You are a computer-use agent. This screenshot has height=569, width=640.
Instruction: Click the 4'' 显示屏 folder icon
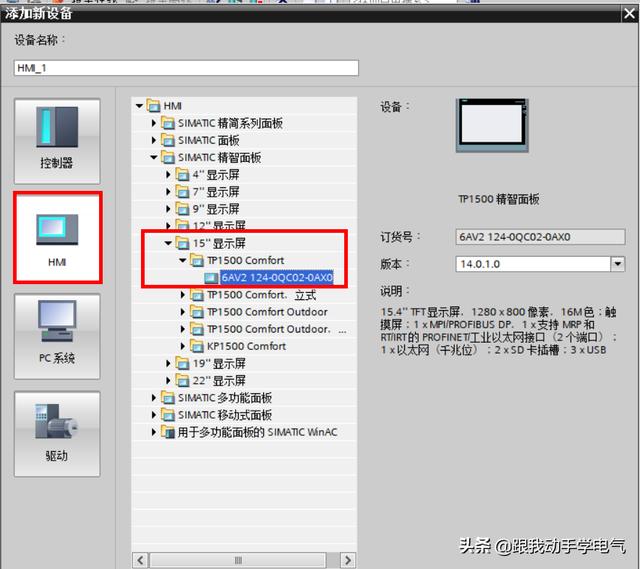[182, 174]
